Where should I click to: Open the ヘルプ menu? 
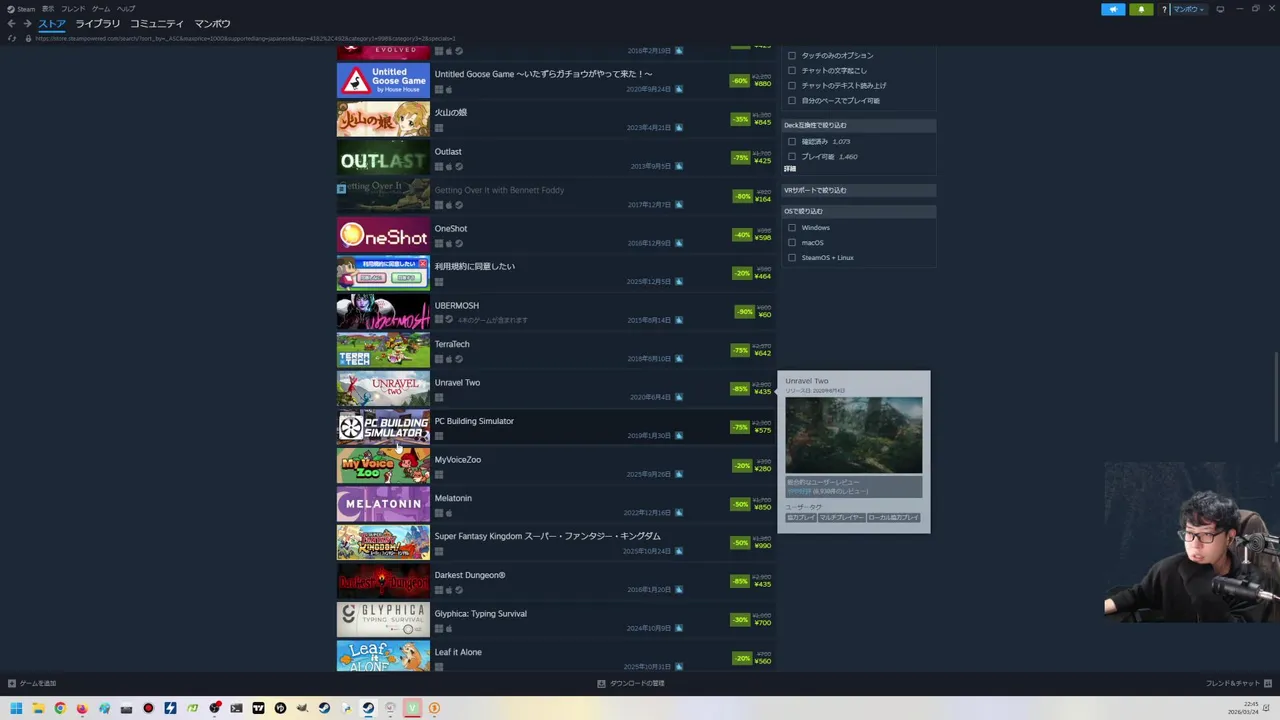click(126, 9)
